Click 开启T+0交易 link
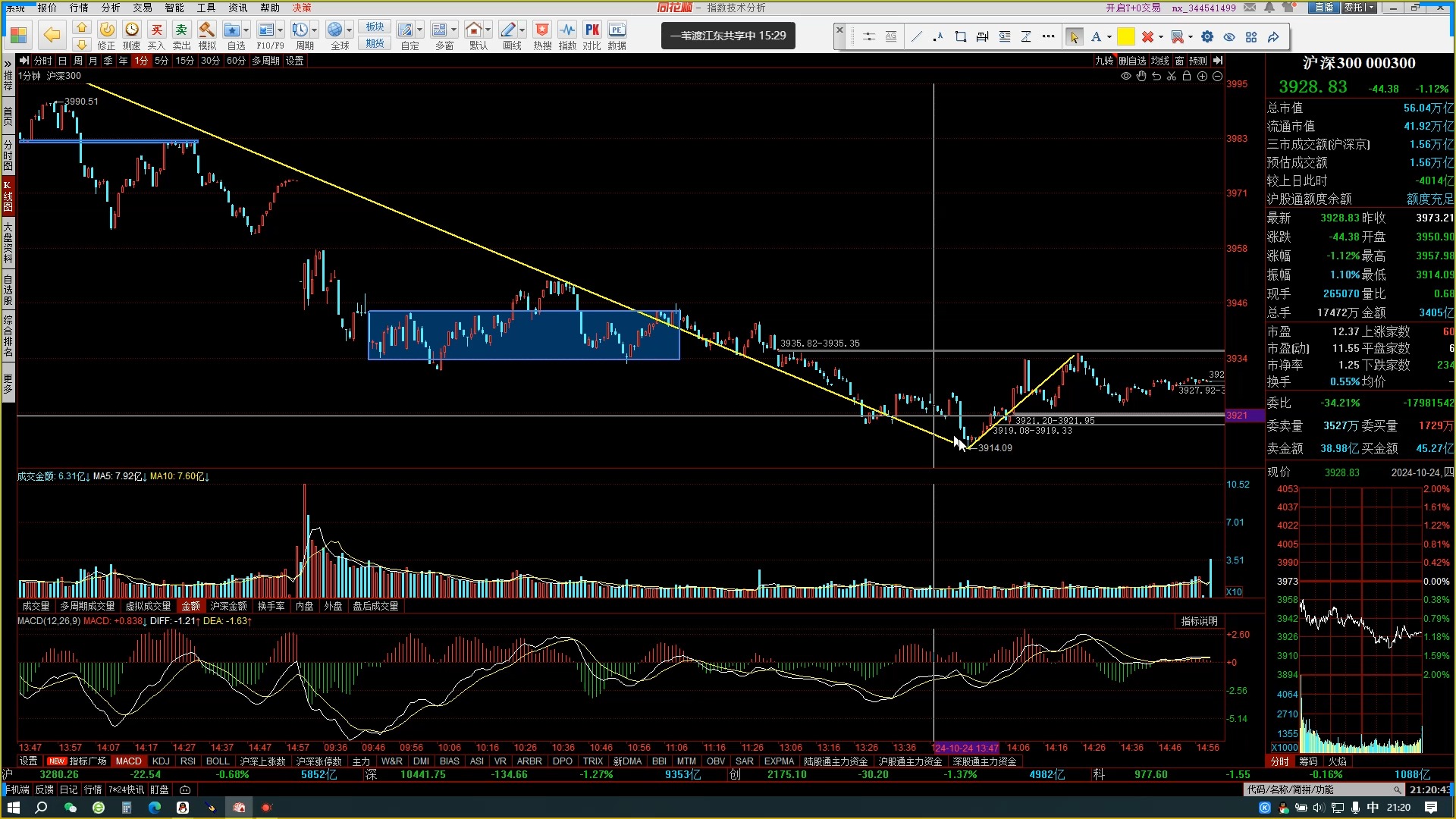The width and height of the screenshot is (1456, 819). 1133,8
